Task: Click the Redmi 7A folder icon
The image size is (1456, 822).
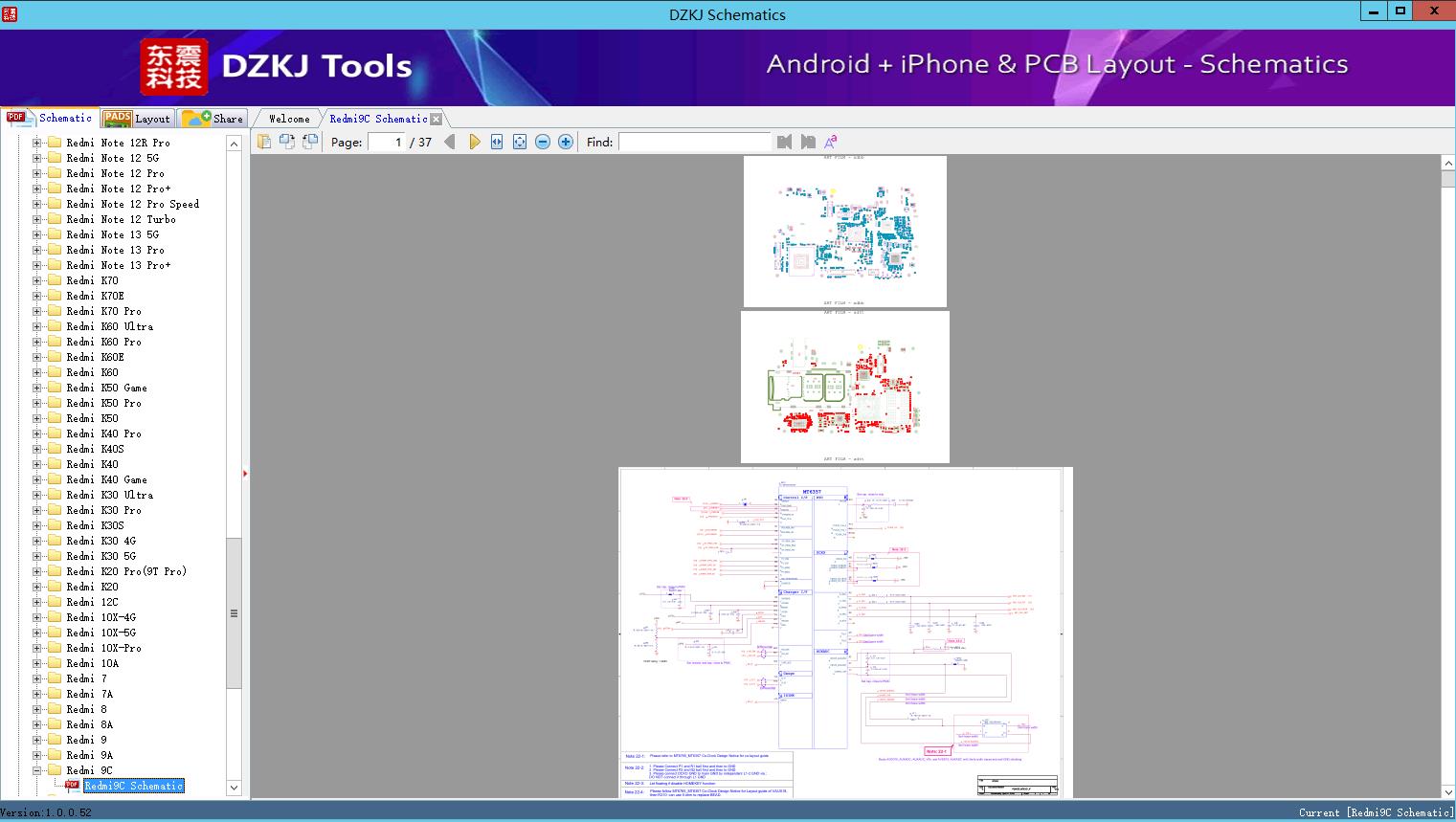Action: click(x=55, y=694)
